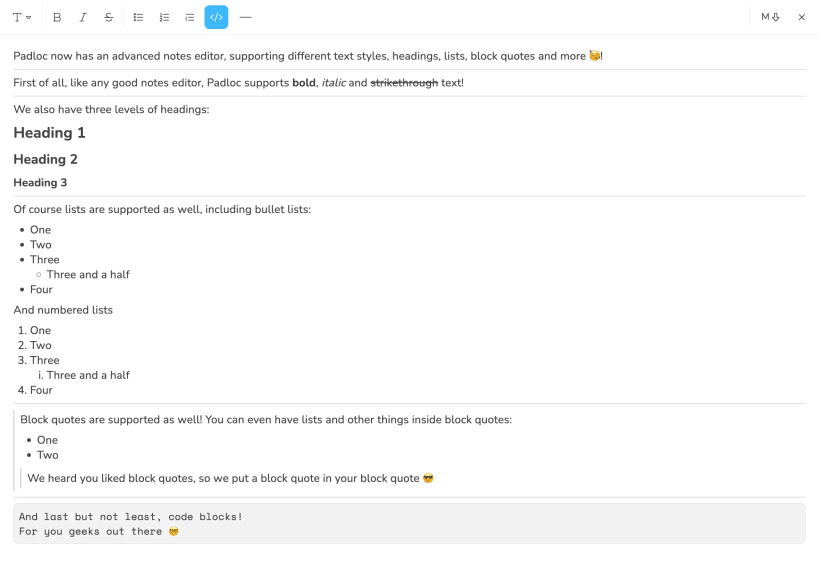Toggle block quote formatting
The height and width of the screenshot is (569, 819).
click(x=190, y=17)
